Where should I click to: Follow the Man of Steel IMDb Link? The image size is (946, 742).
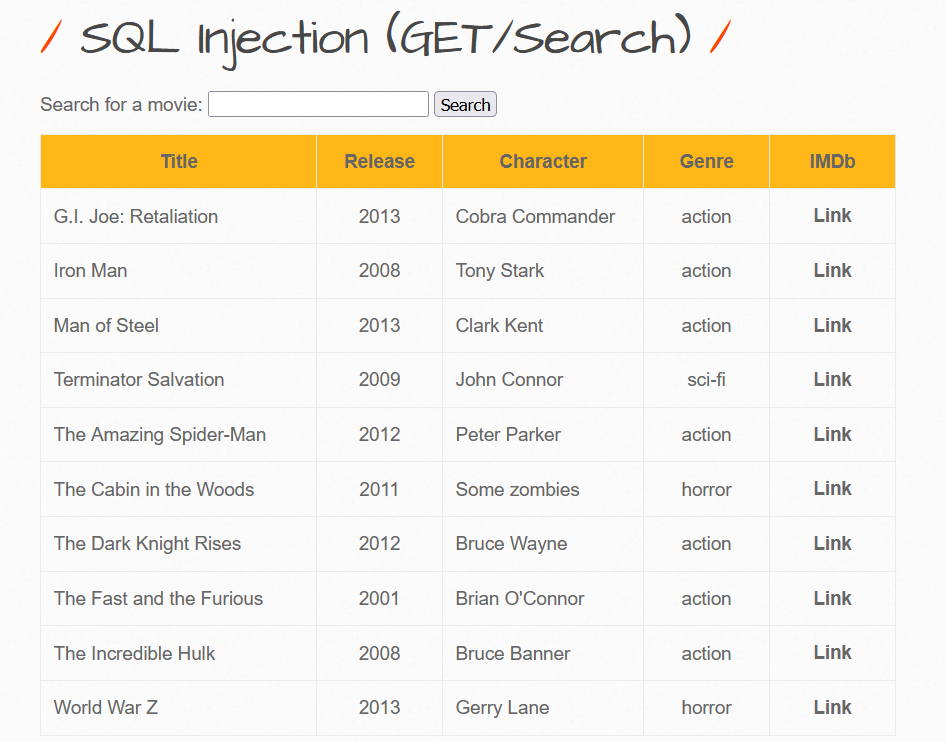point(832,325)
